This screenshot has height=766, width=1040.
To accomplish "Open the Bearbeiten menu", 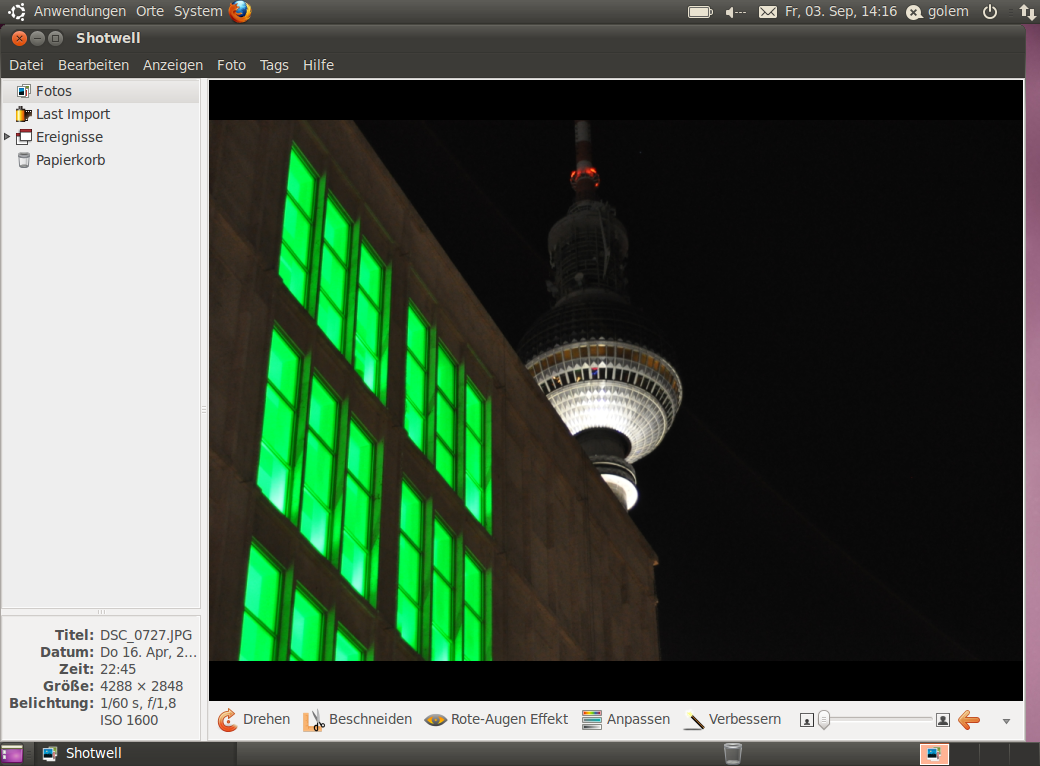I will (x=93, y=65).
